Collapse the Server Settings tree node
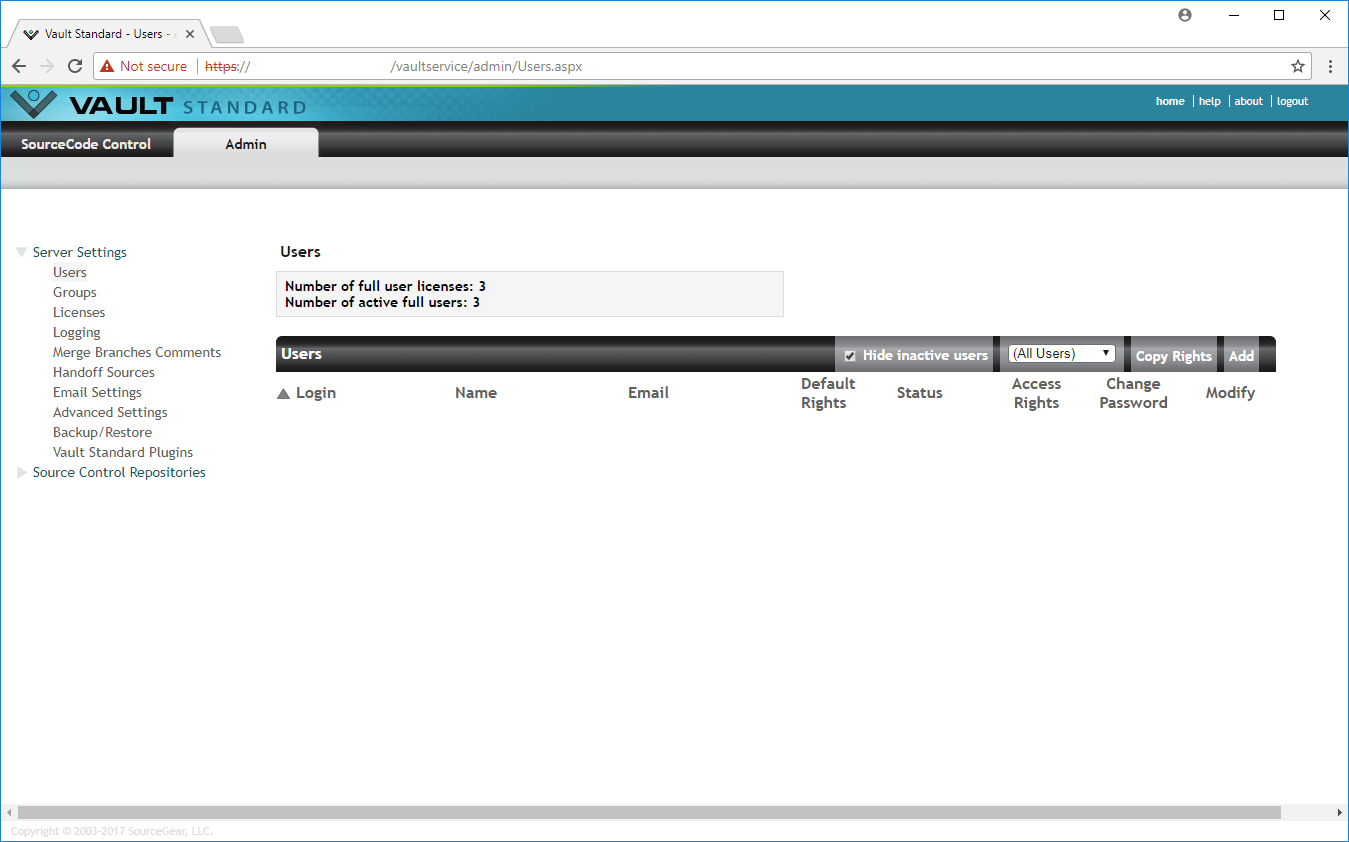The width and height of the screenshot is (1349, 842). [x=22, y=253]
